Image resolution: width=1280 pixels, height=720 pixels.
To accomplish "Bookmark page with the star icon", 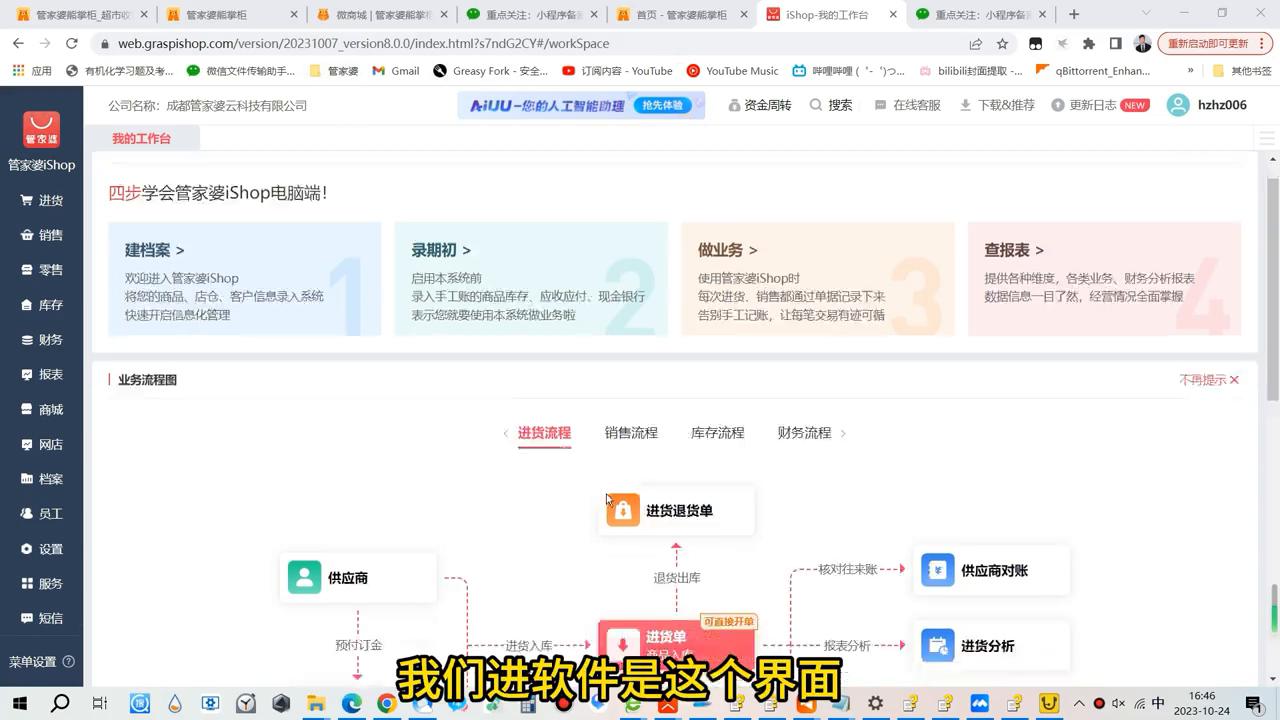I will (x=1002, y=44).
